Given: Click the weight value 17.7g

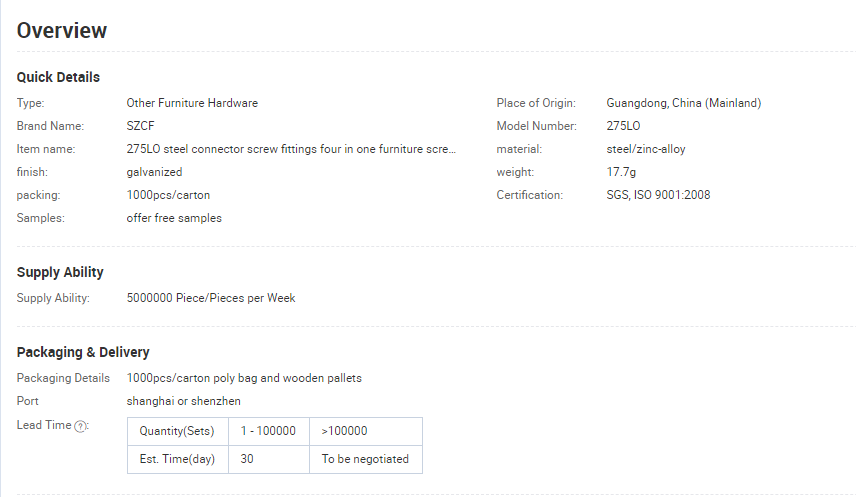Looking at the screenshot, I should (621, 172).
